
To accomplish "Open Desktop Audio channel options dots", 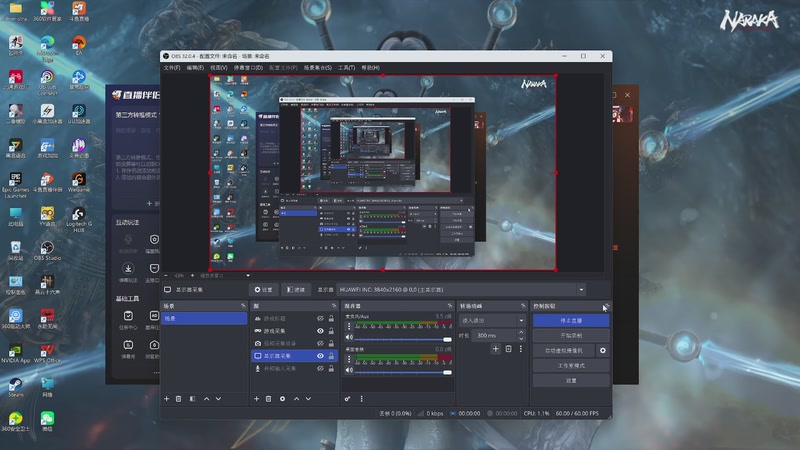I will (349, 359).
